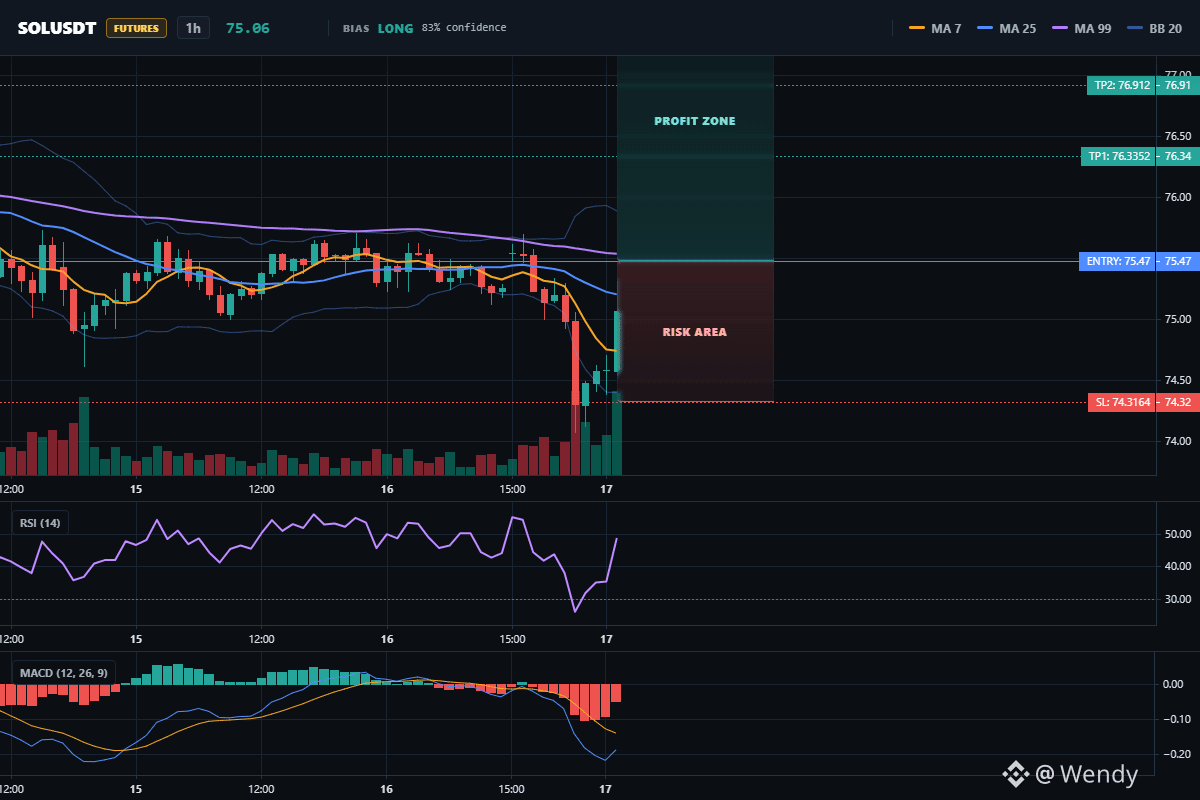Click the latest MACD histogram bar
1200x800 pixels.
[617, 693]
